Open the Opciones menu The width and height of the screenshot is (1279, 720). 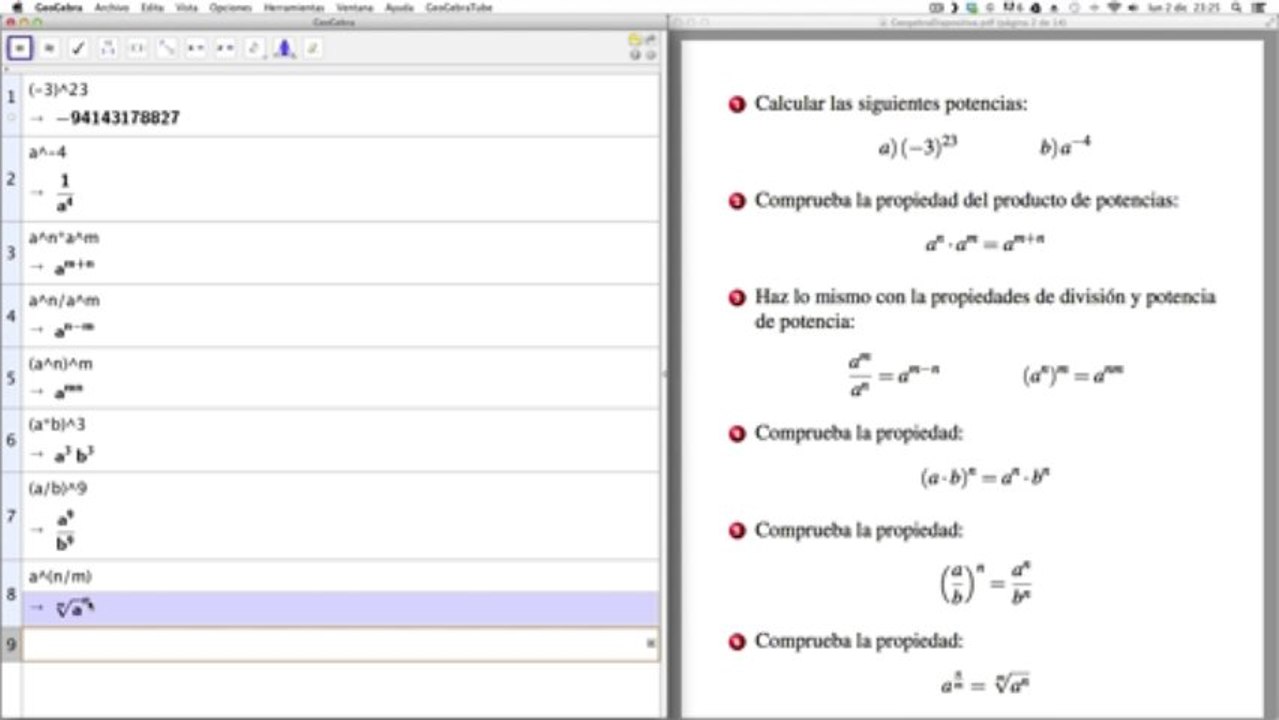(230, 6)
